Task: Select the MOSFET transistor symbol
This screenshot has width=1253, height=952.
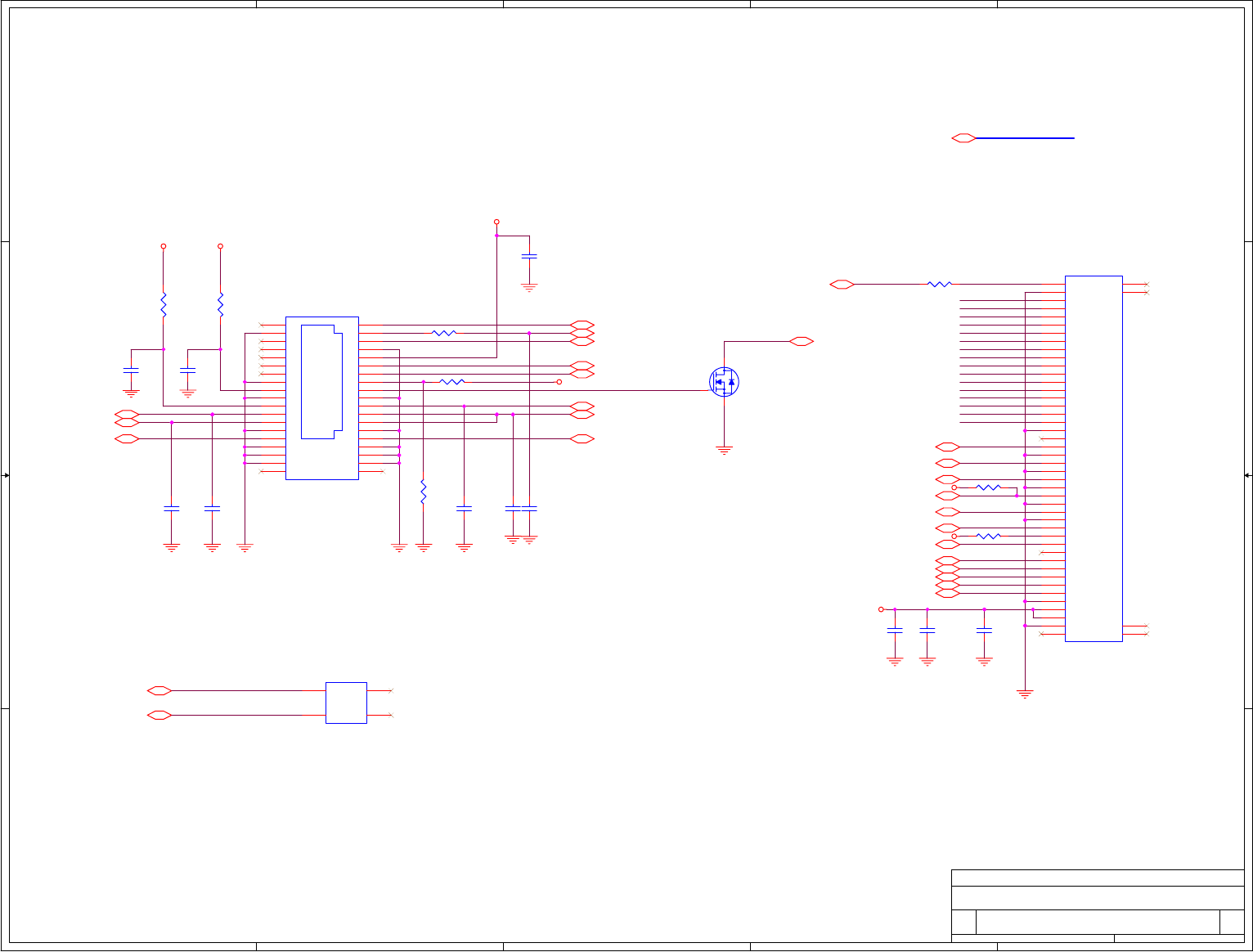Action: pos(724,382)
